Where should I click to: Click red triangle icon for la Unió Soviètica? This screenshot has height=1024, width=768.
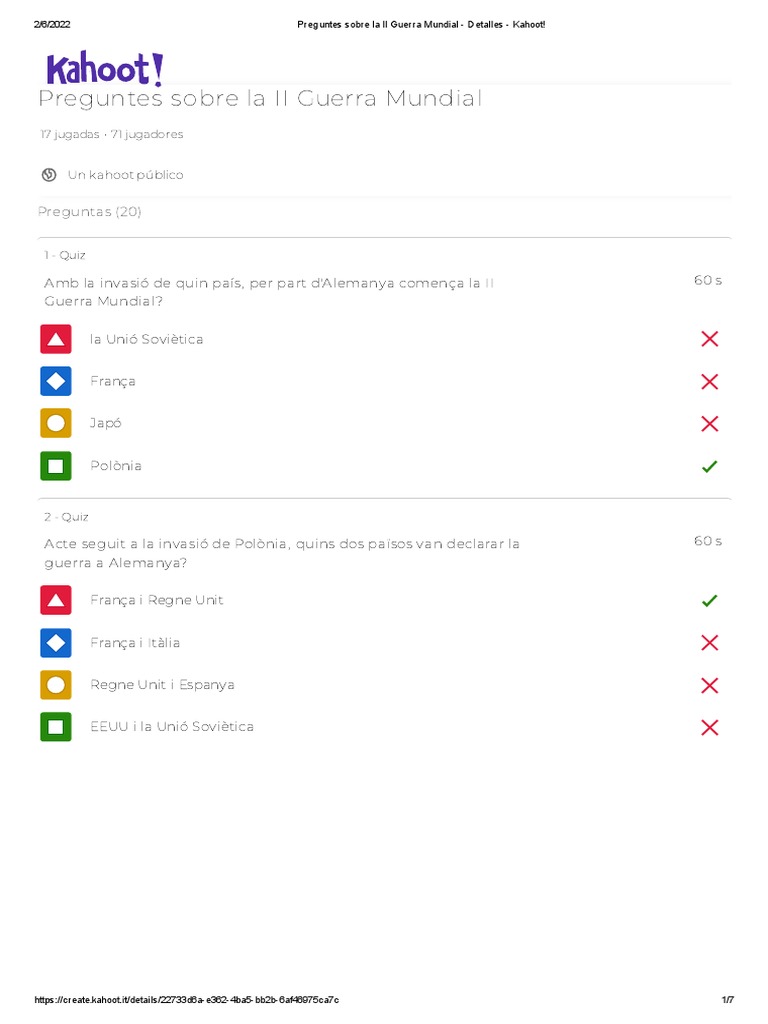click(x=56, y=339)
